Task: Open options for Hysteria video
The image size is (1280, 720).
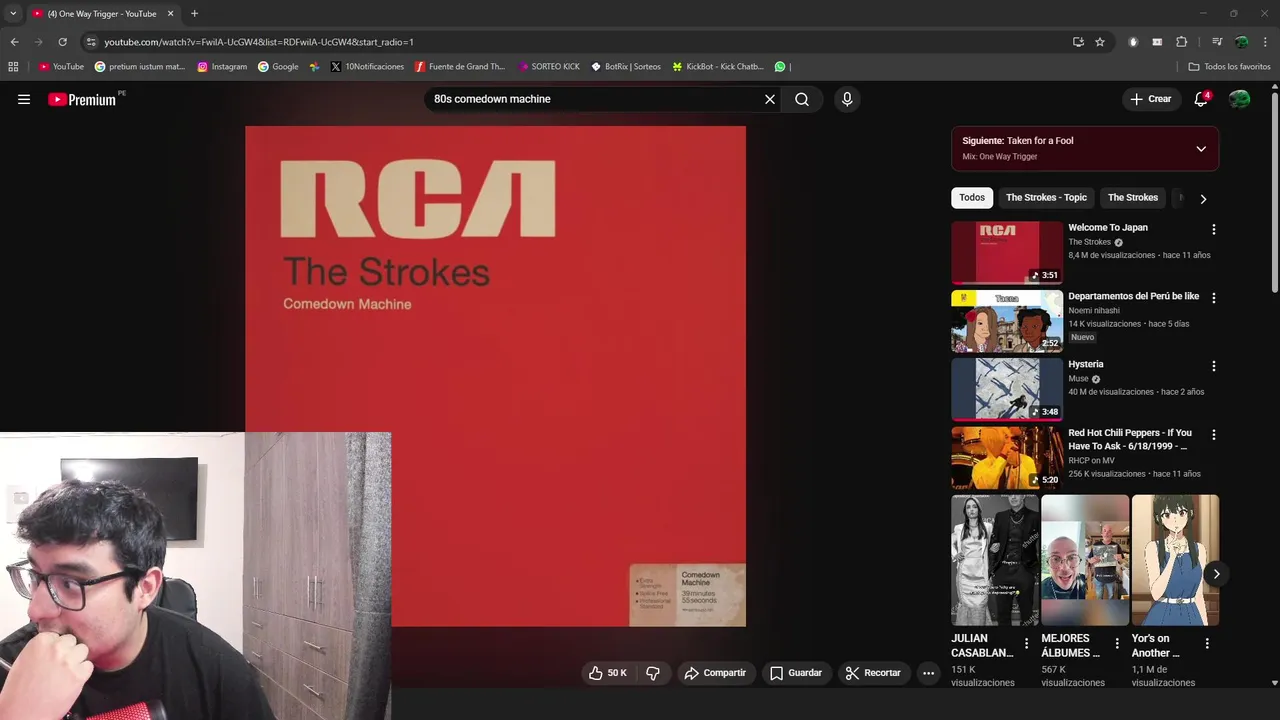Action: (1214, 367)
